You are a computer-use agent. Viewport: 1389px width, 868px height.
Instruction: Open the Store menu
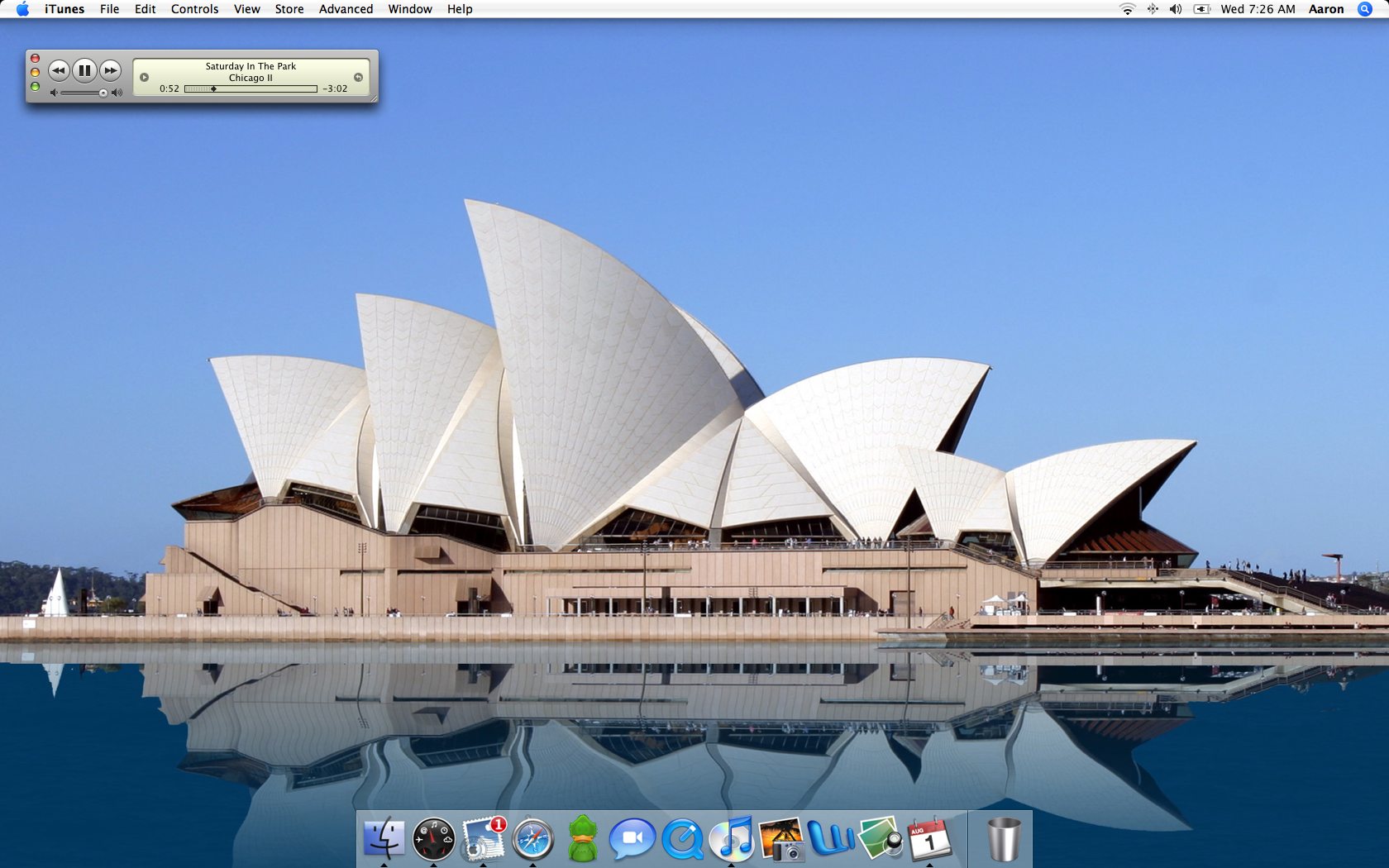289,9
